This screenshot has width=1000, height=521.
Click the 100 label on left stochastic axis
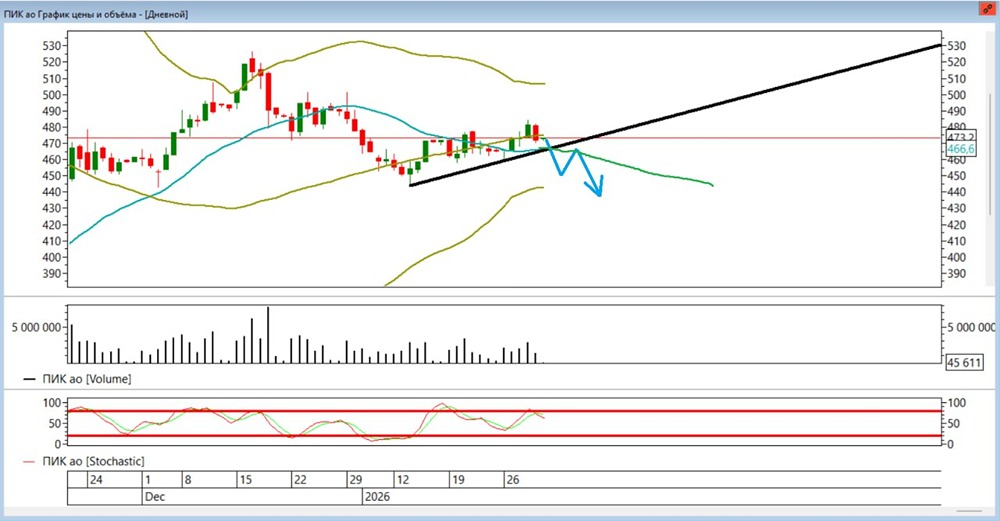click(52, 403)
